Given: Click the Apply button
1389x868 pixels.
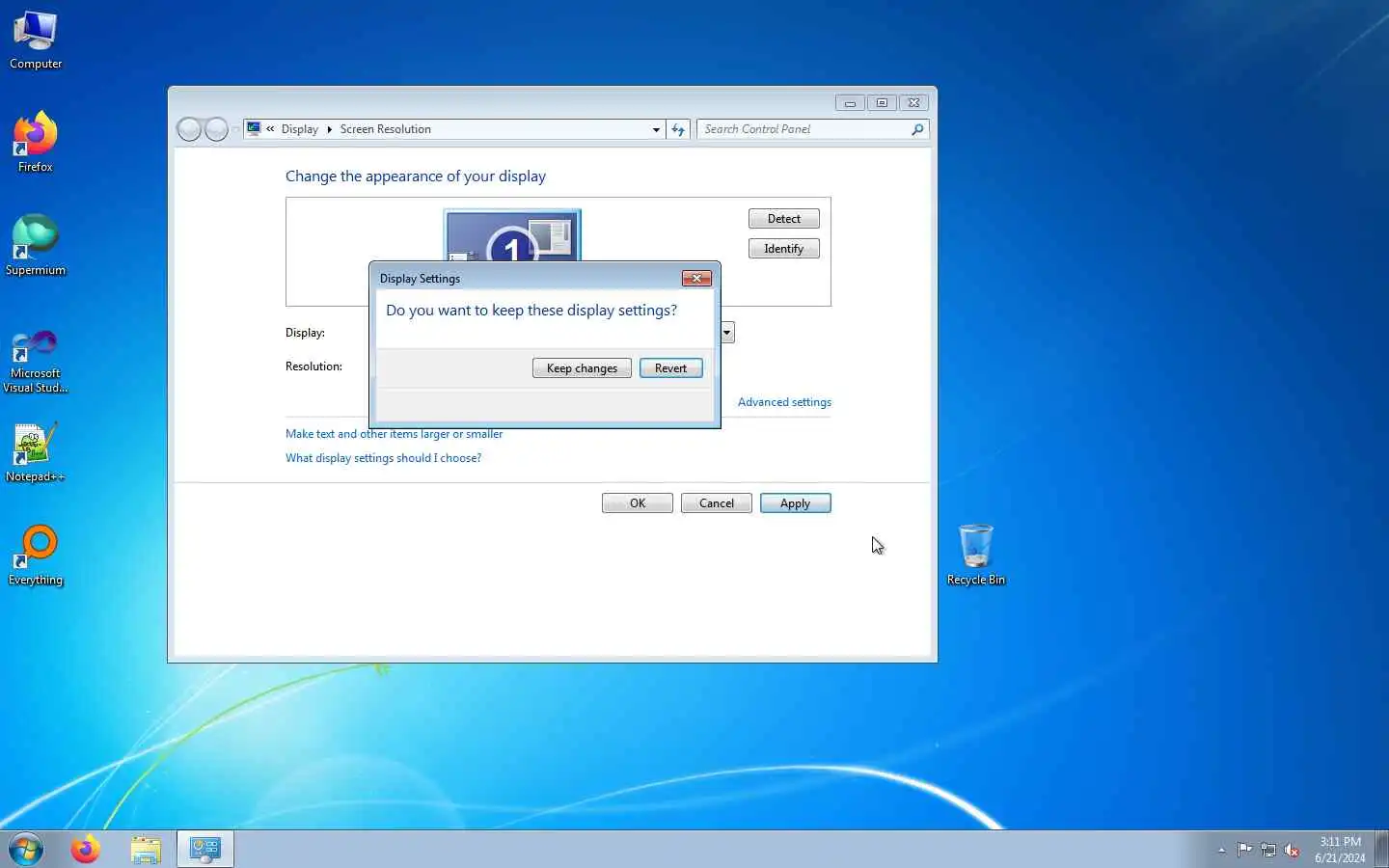Looking at the screenshot, I should (x=796, y=503).
